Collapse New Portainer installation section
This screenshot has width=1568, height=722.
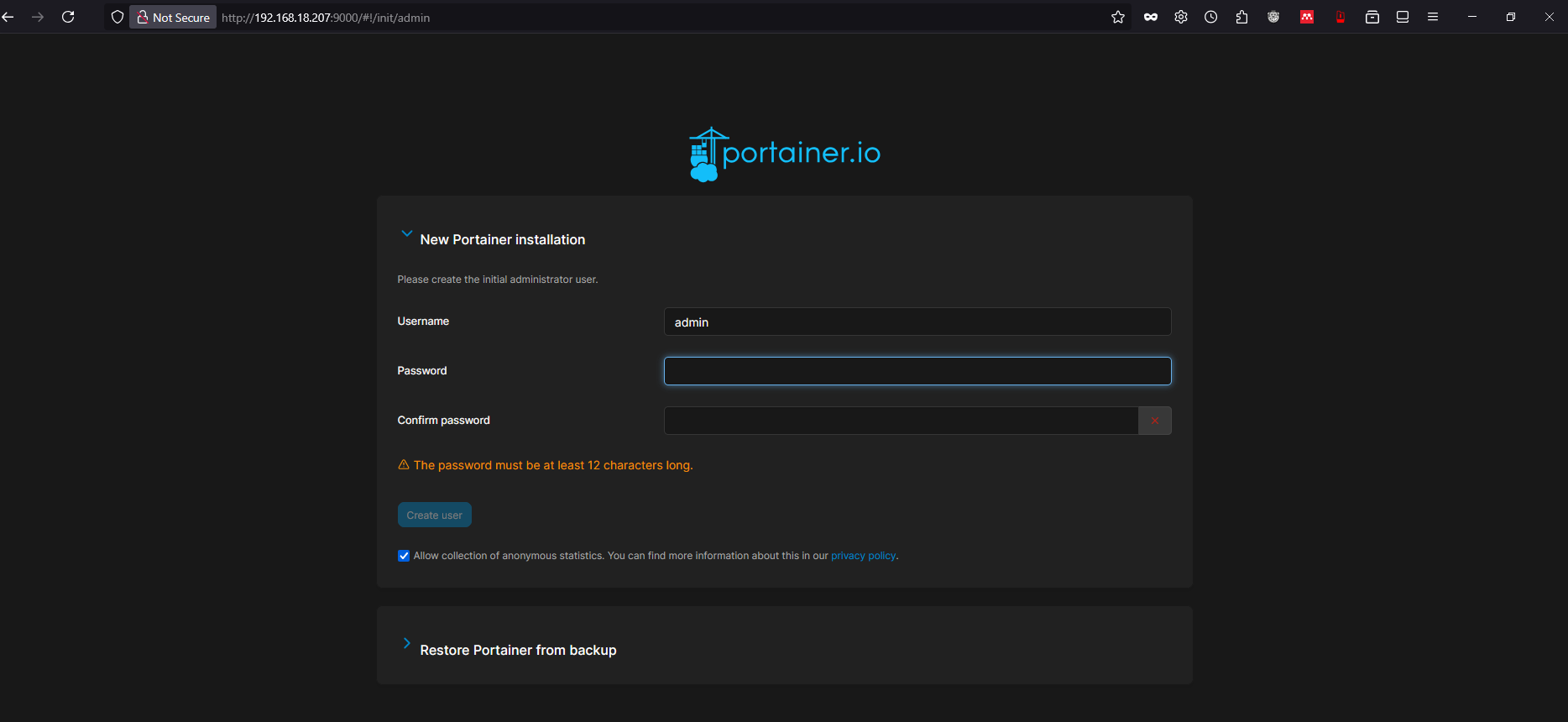pyautogui.click(x=406, y=234)
